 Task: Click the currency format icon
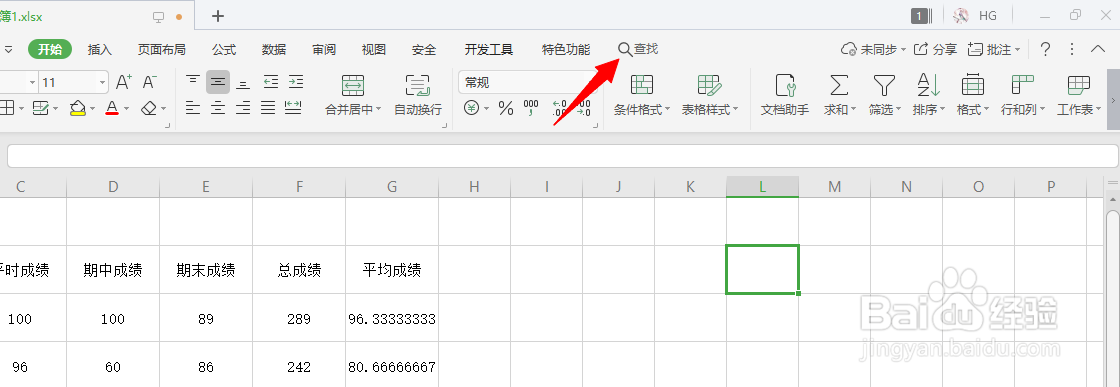click(x=471, y=109)
